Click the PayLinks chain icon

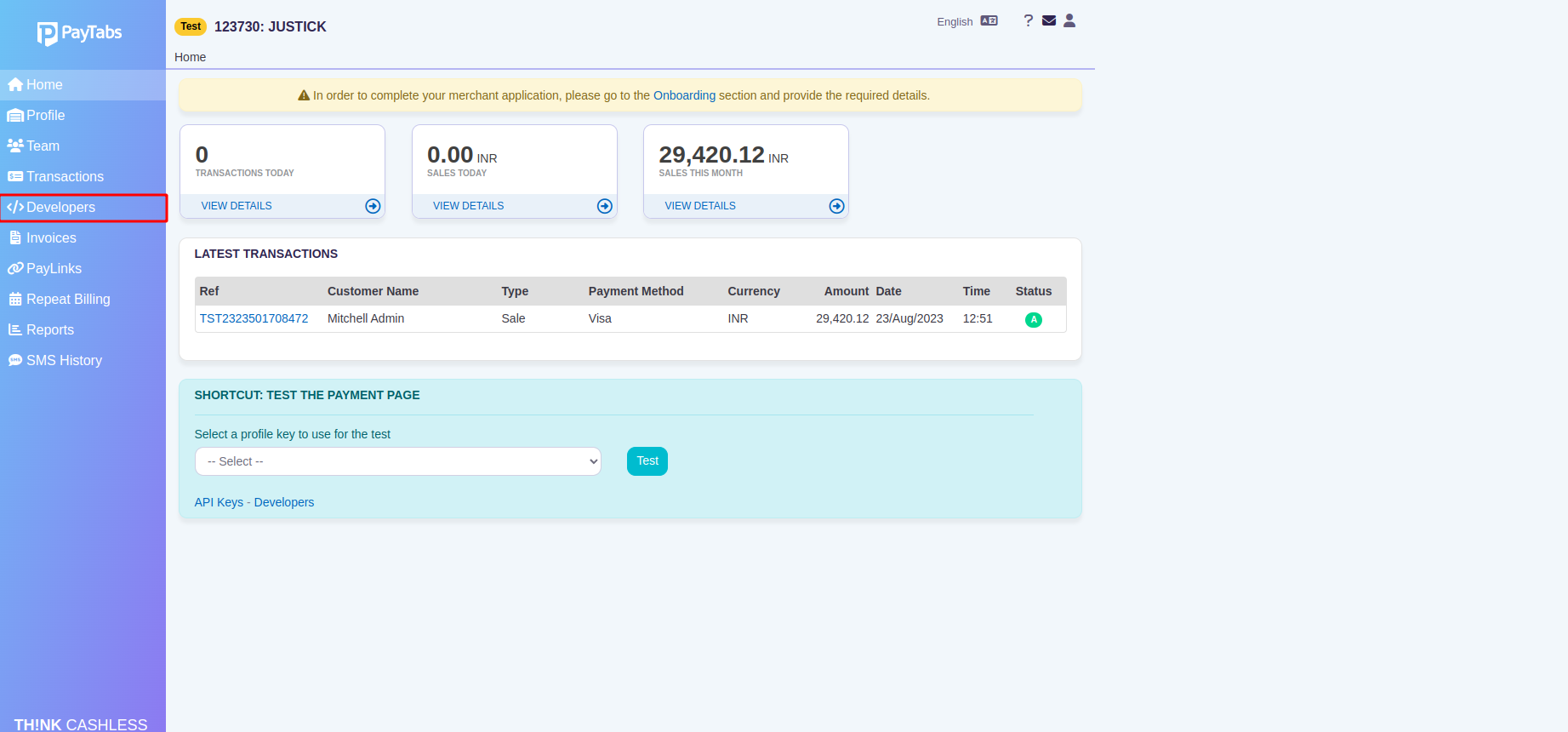coord(15,268)
